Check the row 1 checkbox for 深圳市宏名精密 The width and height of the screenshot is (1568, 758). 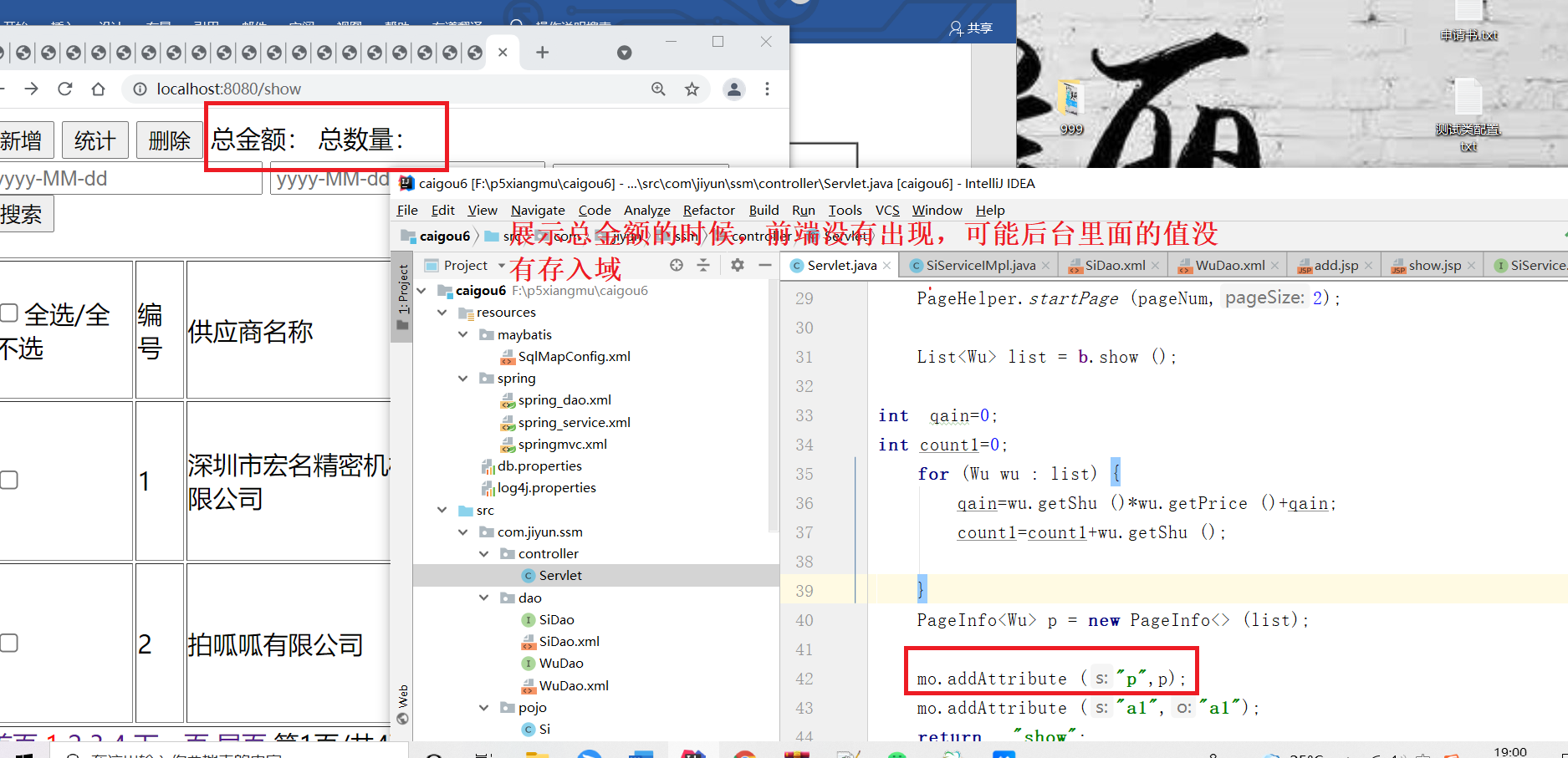pos(9,480)
